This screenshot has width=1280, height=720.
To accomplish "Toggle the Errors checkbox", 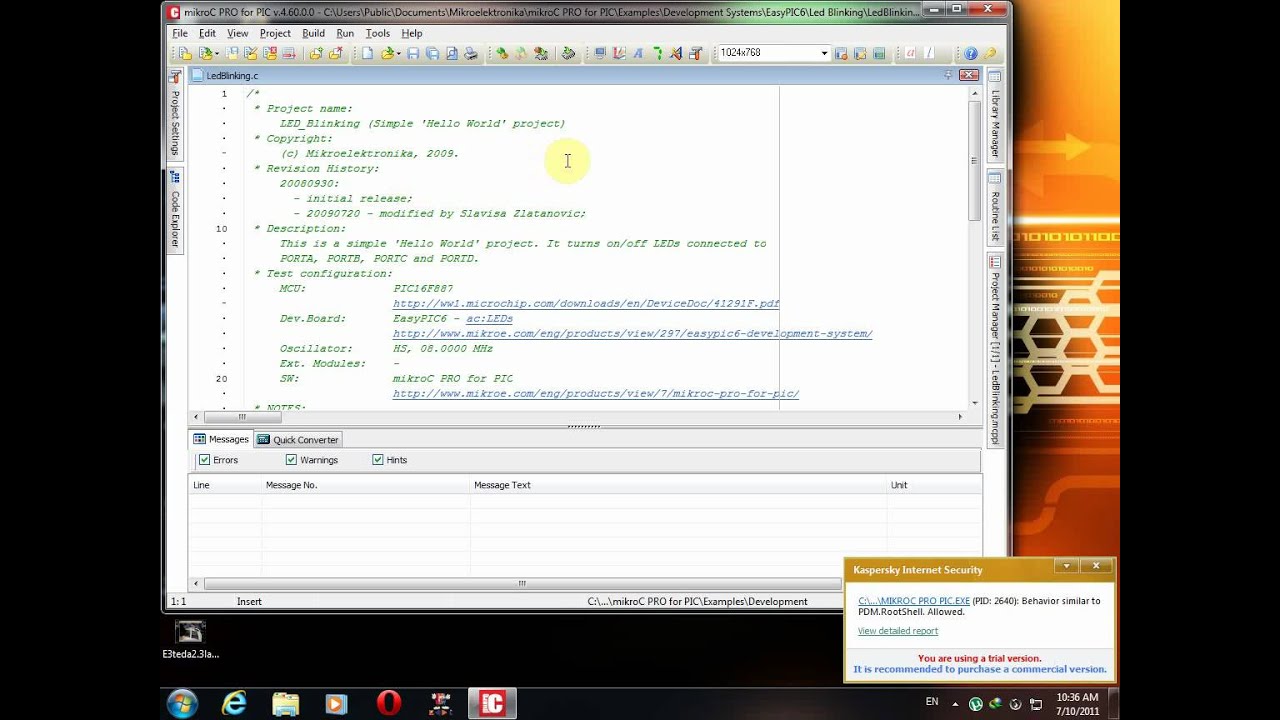I will [204, 460].
